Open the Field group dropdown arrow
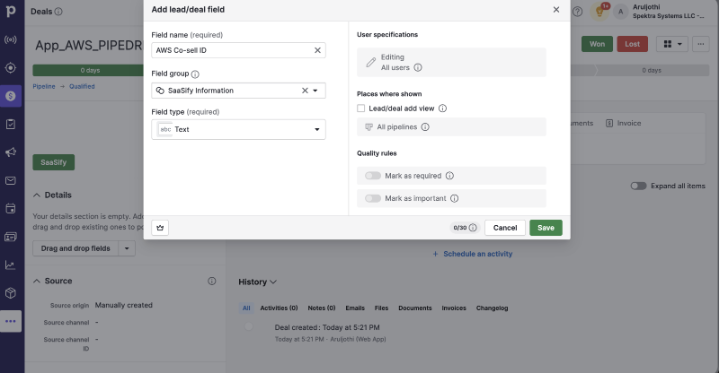The height and width of the screenshot is (373, 720). point(315,91)
